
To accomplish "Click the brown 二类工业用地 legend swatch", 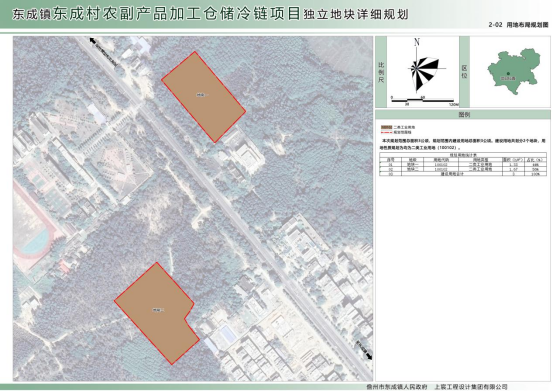I will 387,127.
